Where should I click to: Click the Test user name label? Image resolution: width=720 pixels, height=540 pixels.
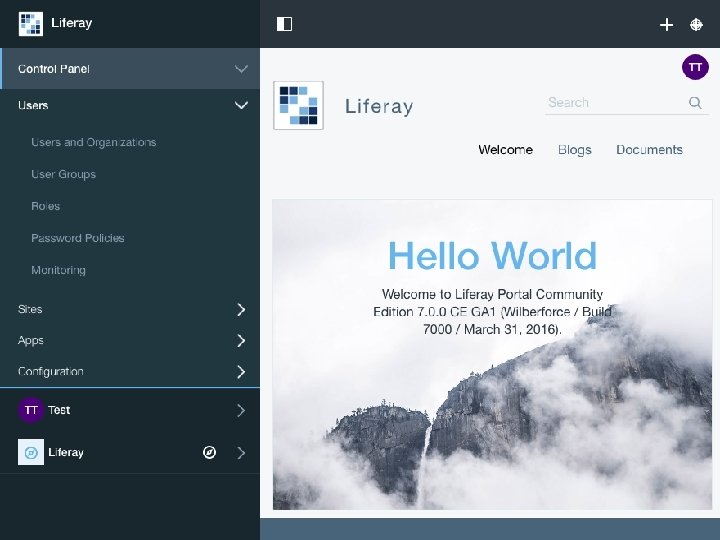[59, 410]
